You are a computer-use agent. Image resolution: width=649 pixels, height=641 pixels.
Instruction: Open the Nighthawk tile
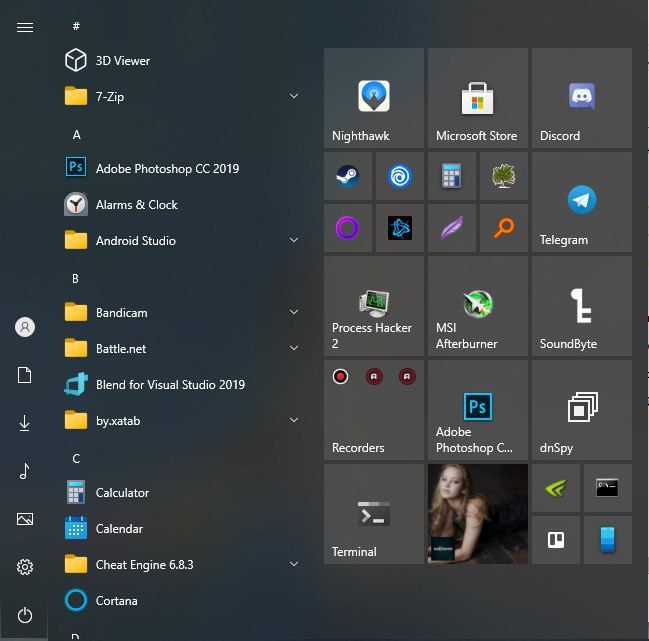[374, 98]
